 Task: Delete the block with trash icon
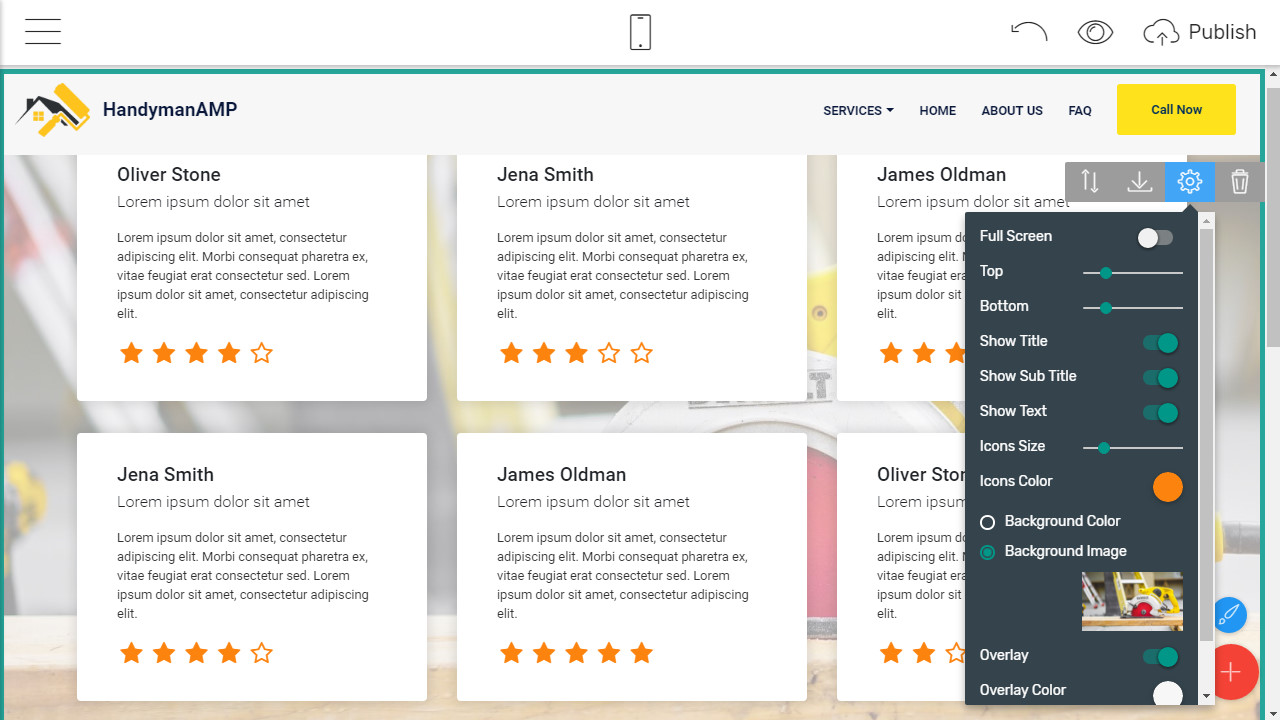pos(1240,182)
